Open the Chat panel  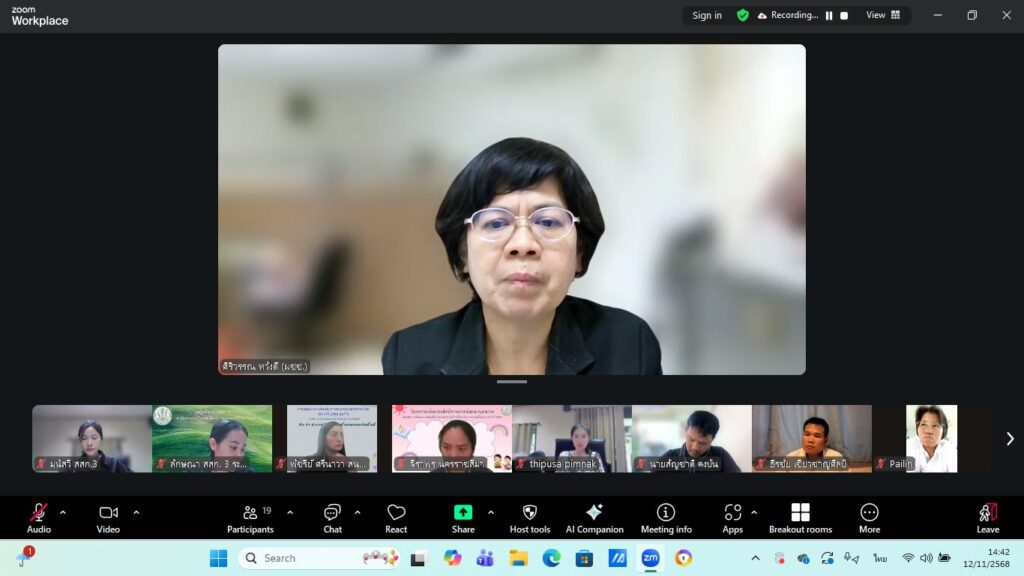[x=332, y=517]
